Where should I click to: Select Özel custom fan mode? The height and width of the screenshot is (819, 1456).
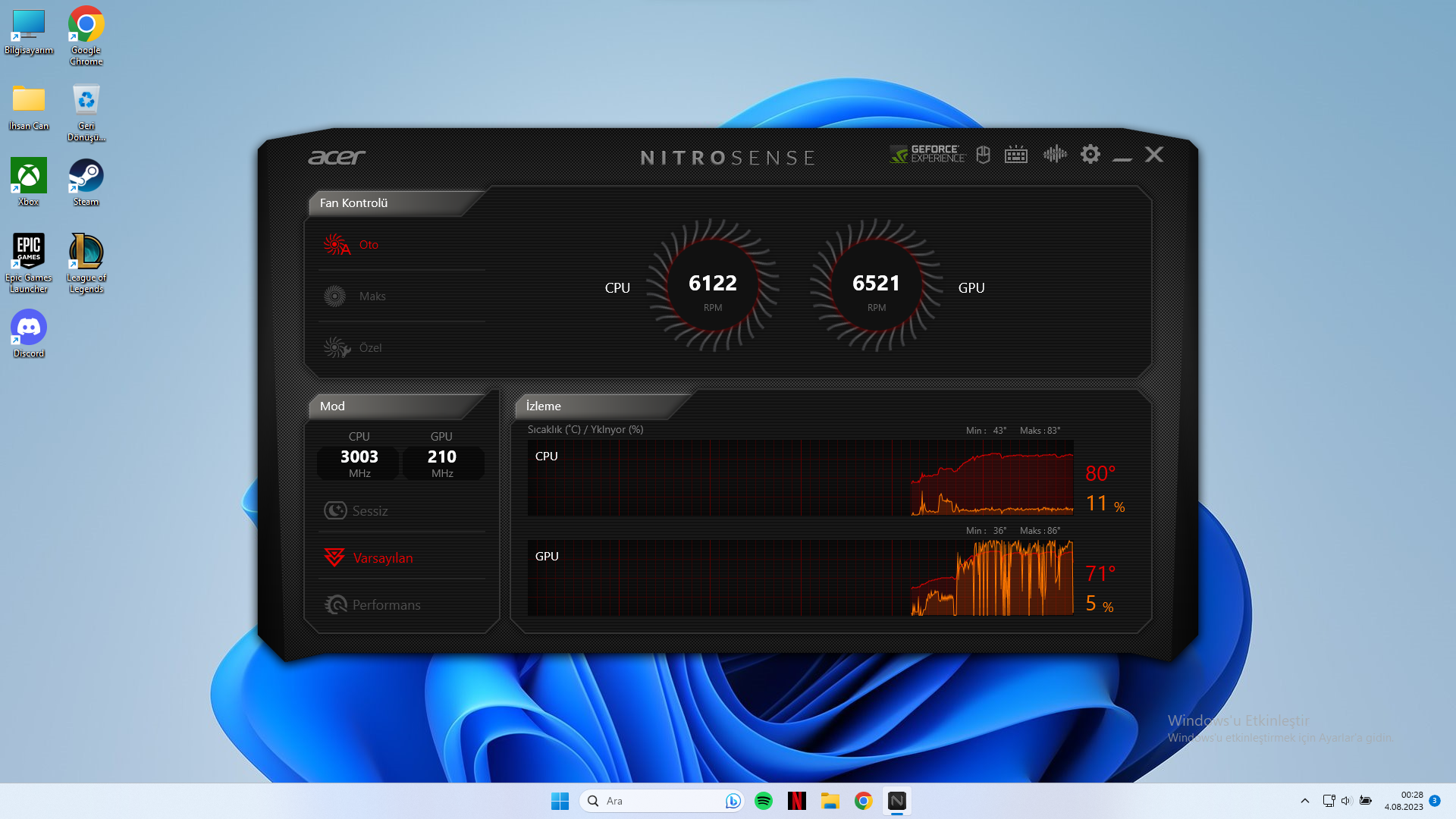[x=369, y=348]
